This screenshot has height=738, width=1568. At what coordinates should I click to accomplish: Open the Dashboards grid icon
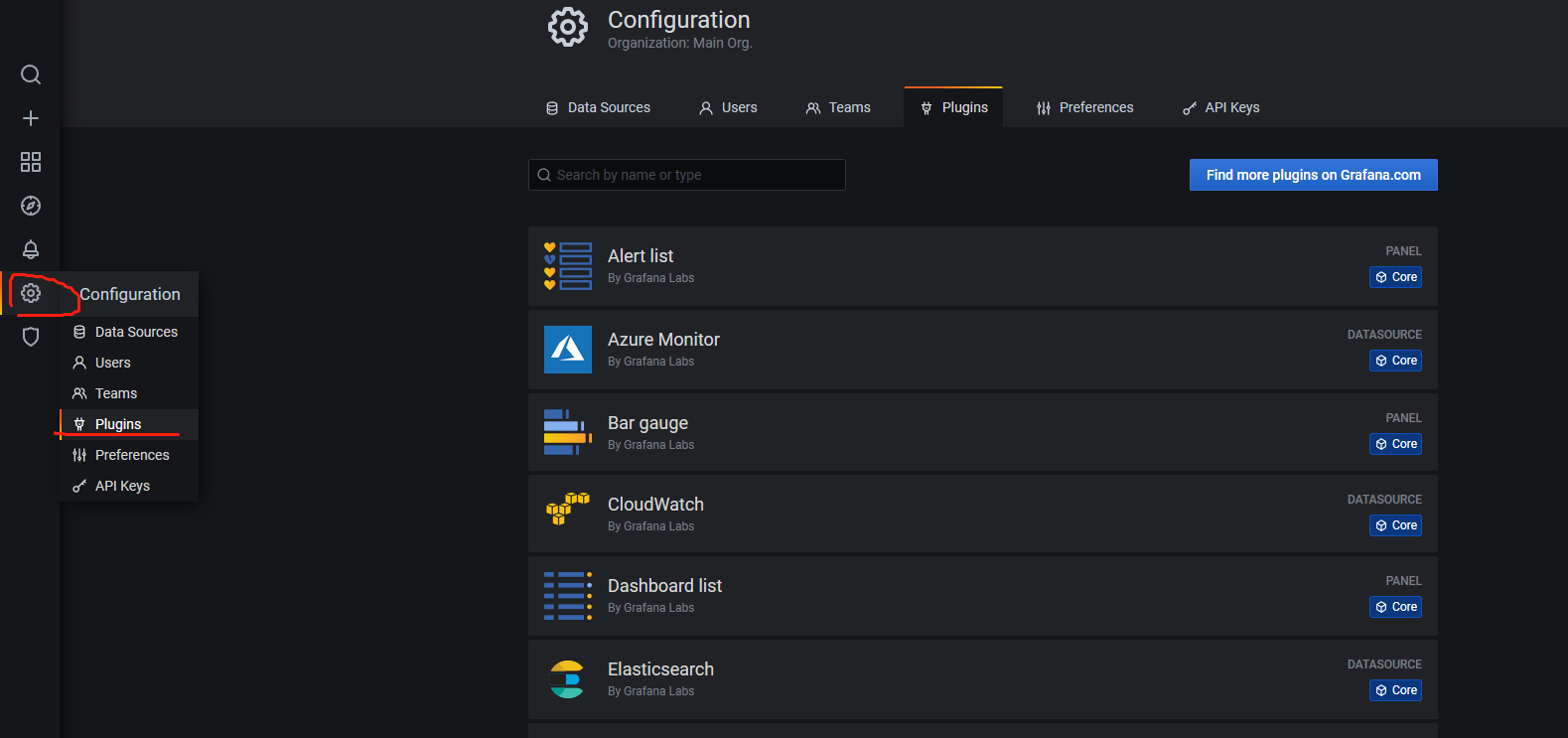click(x=31, y=162)
